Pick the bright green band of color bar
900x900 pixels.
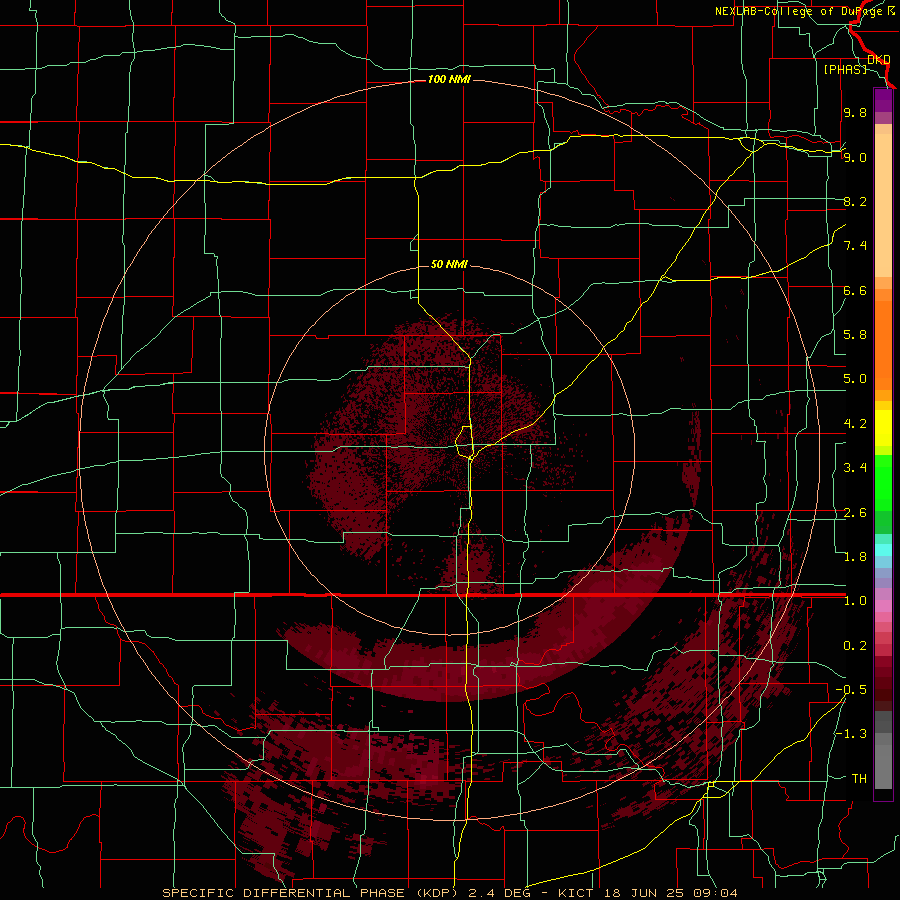tap(883, 482)
